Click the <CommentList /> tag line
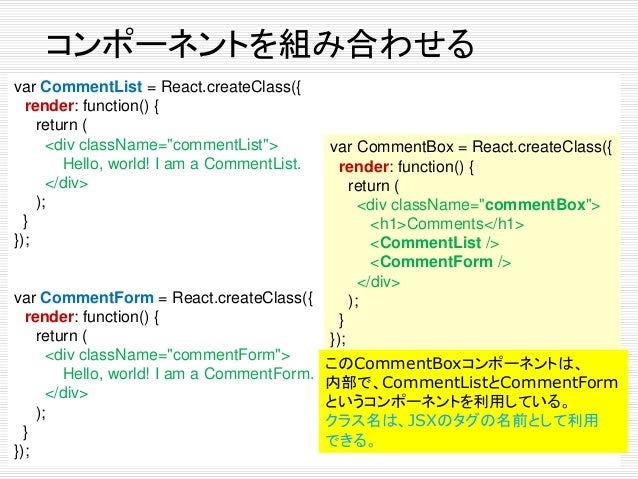 click(x=434, y=243)
